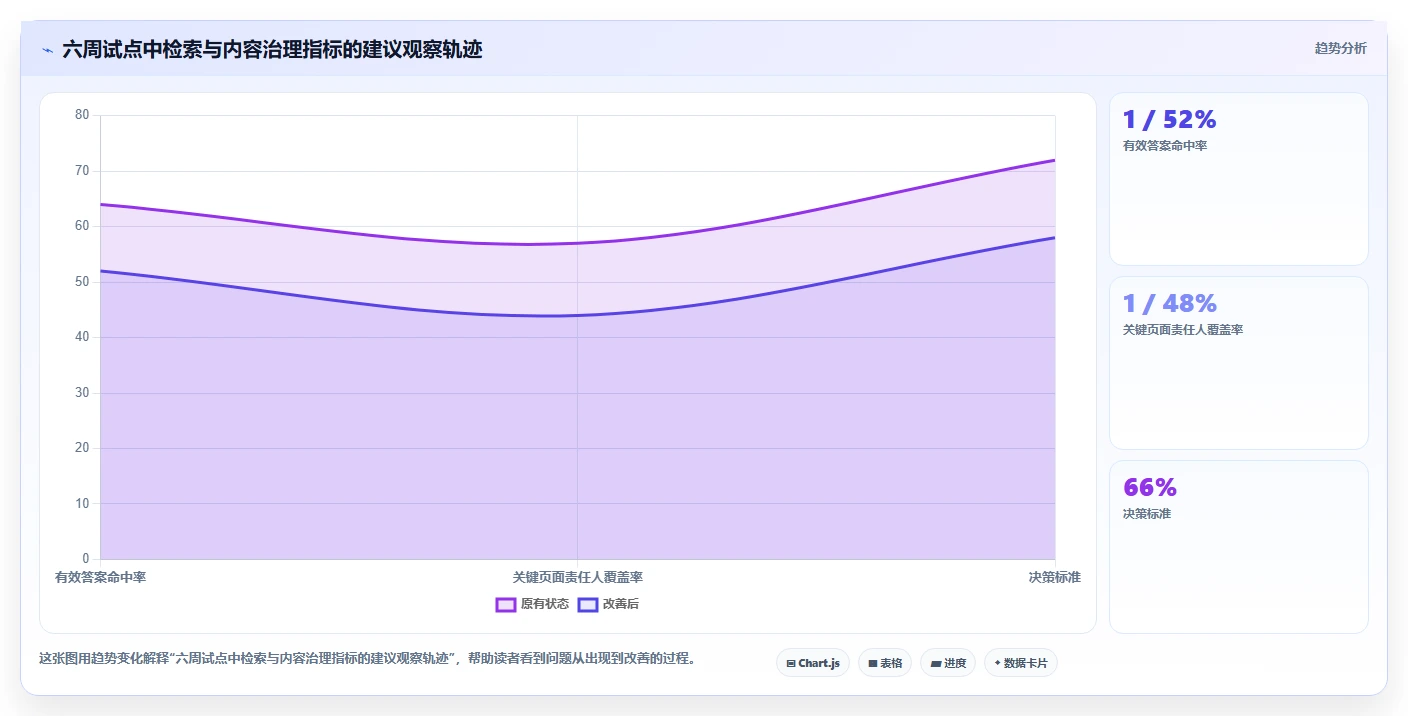Open the 1 / 52% 有效答案命中率 card
Screen dimensions: 1408x716
click(1238, 179)
